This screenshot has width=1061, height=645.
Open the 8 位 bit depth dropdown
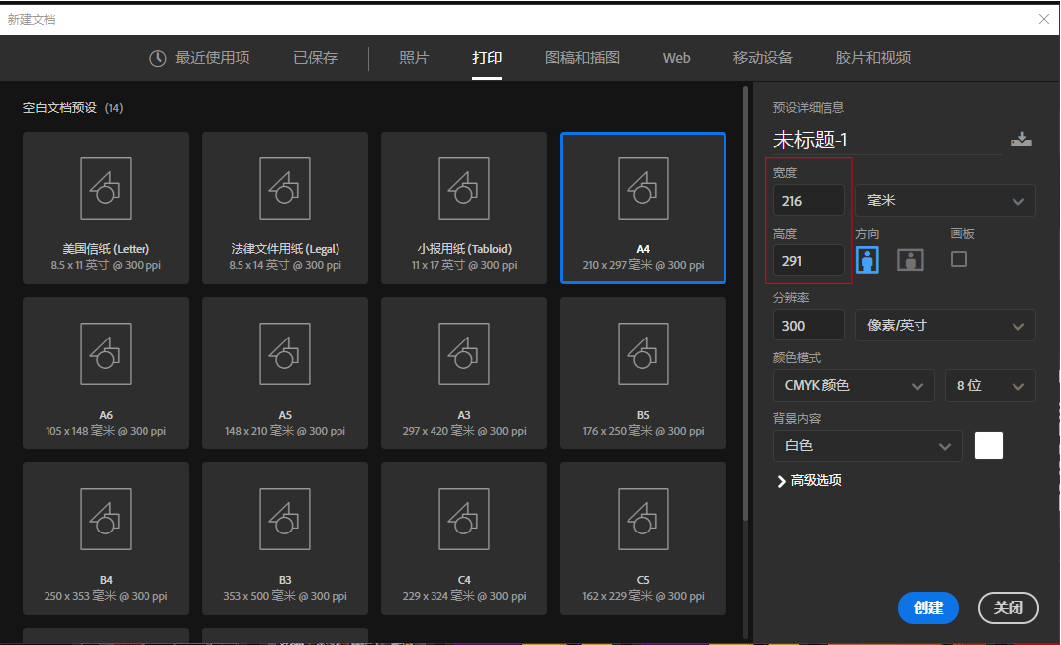(x=990, y=386)
